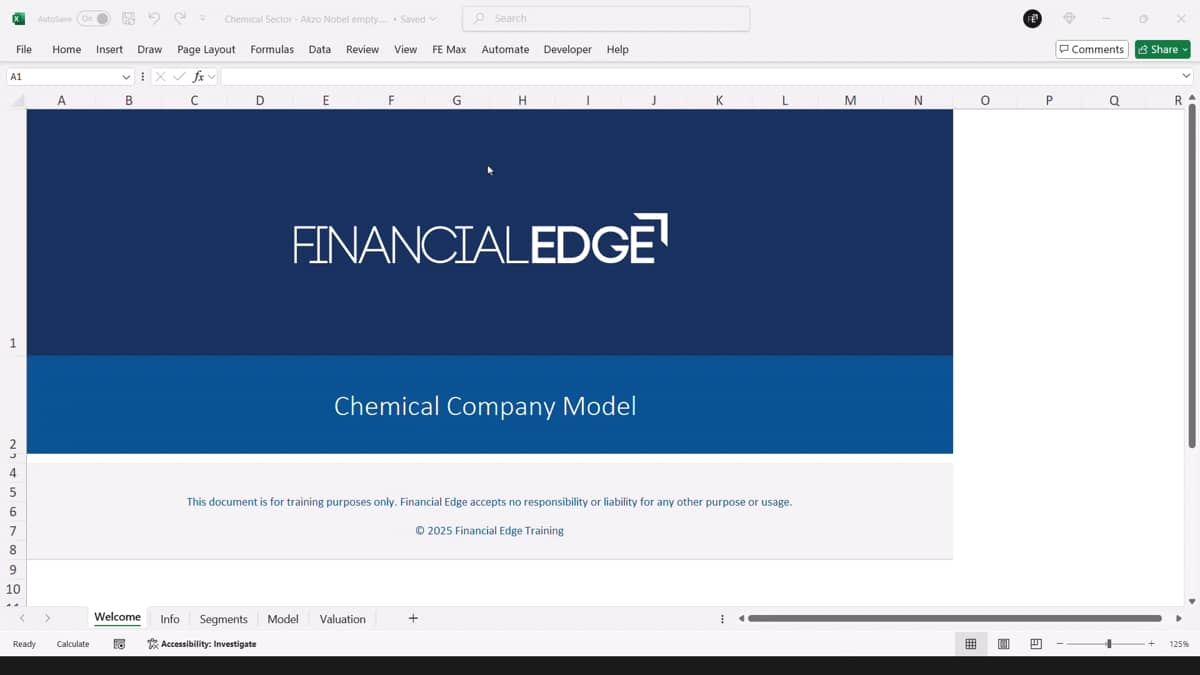Click Calculate in the status bar
The width and height of the screenshot is (1200, 675).
[73, 644]
